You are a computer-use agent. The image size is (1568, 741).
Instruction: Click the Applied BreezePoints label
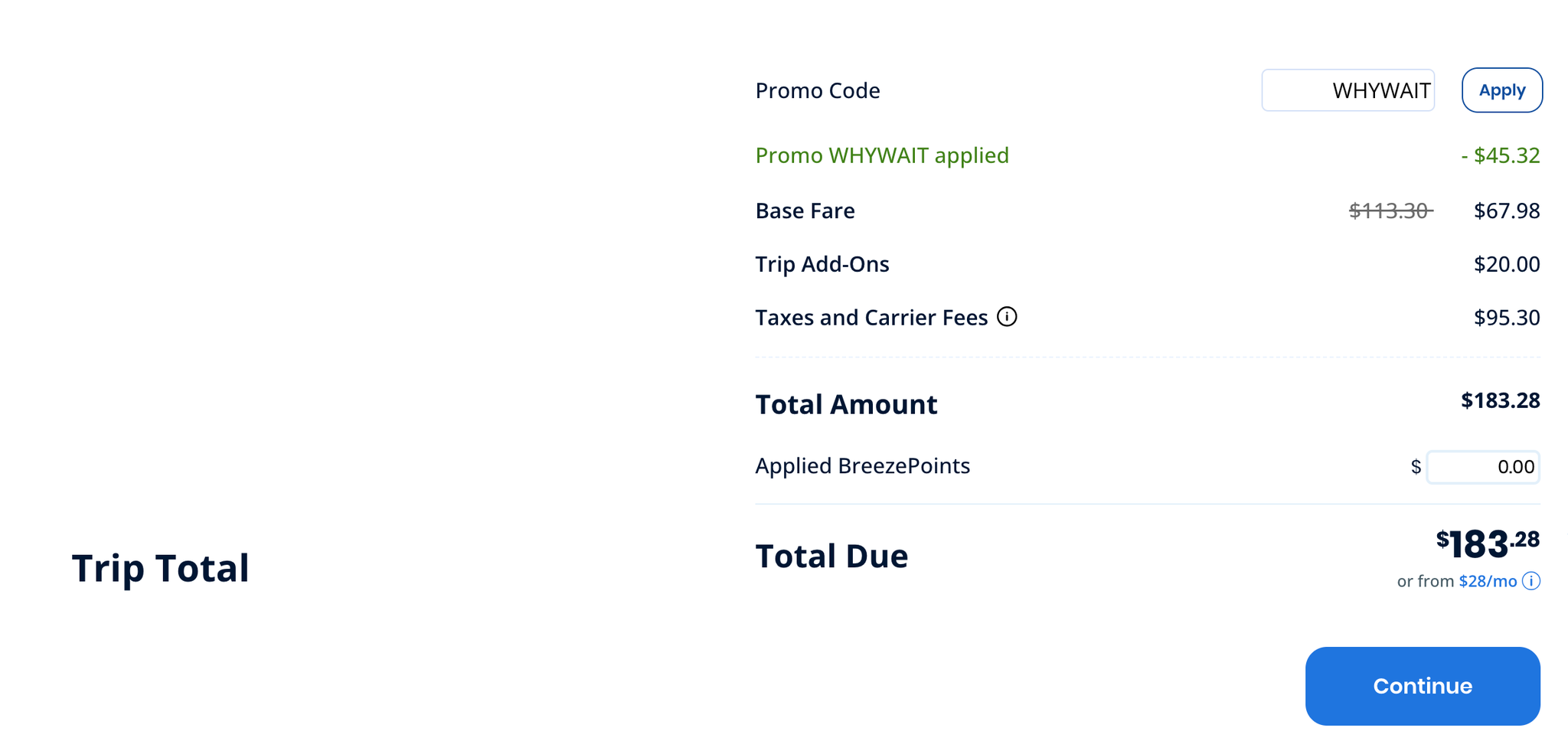(x=862, y=465)
